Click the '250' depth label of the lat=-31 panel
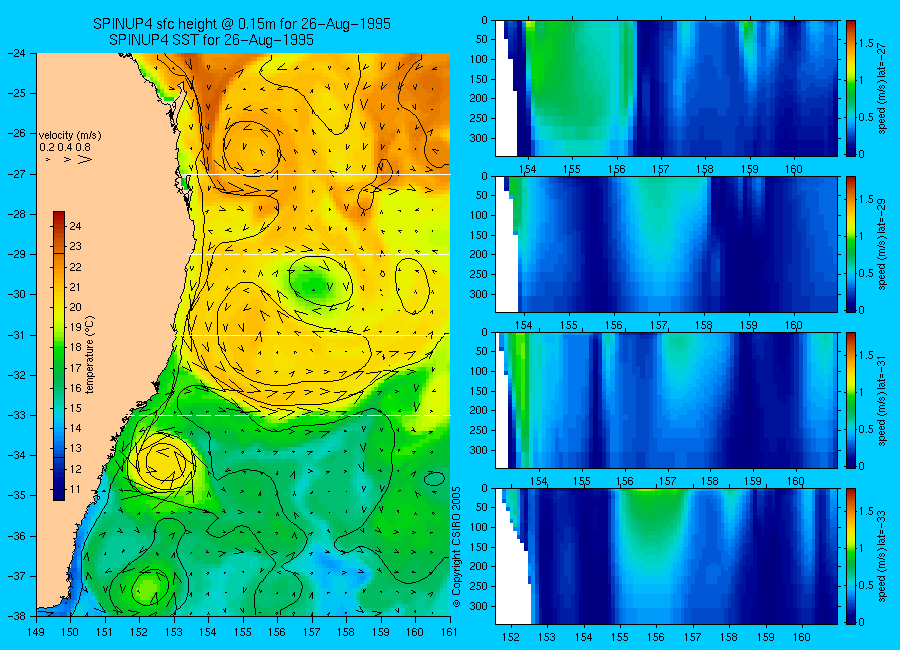Viewport: 900px width, 650px height. [478, 430]
